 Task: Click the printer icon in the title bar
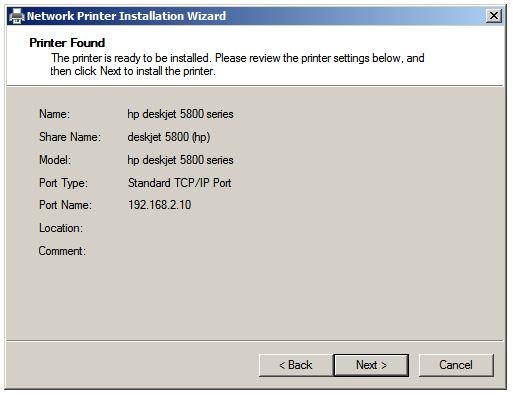17,16
